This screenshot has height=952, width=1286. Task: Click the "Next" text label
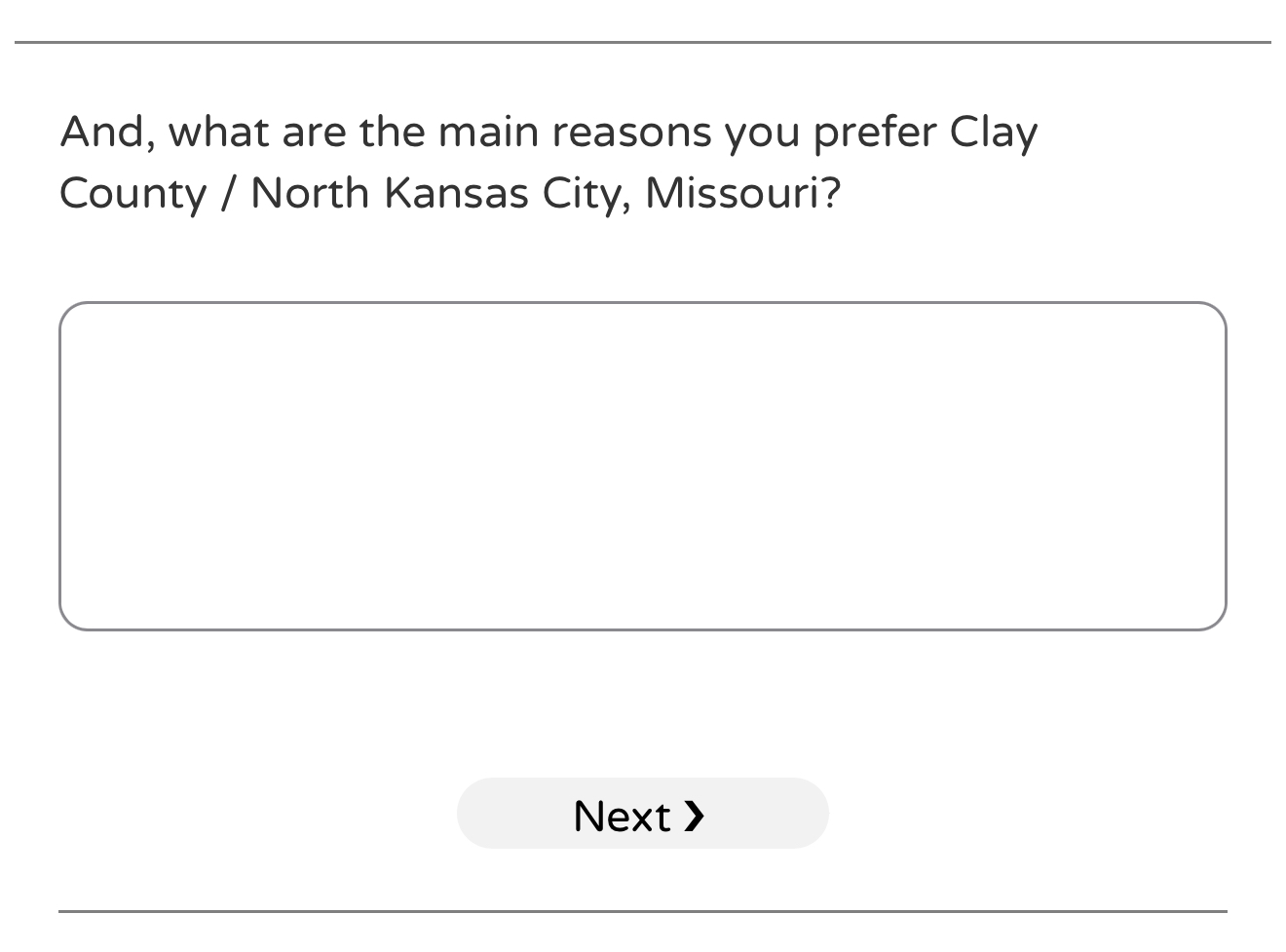(x=622, y=816)
